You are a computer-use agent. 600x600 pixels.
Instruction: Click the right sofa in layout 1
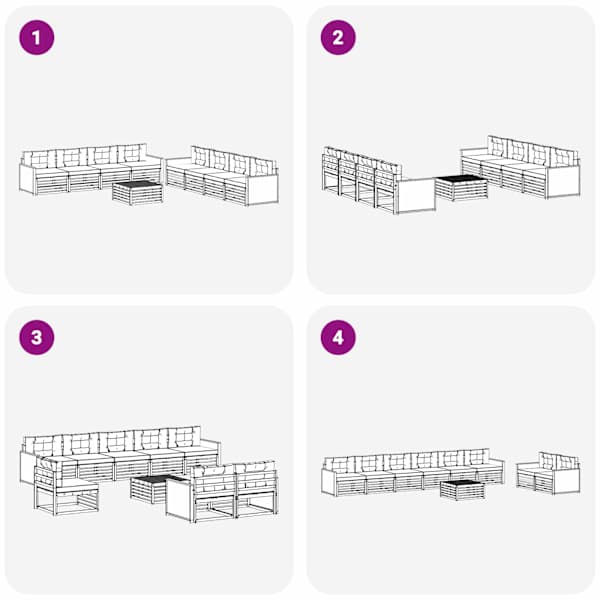pos(222,176)
